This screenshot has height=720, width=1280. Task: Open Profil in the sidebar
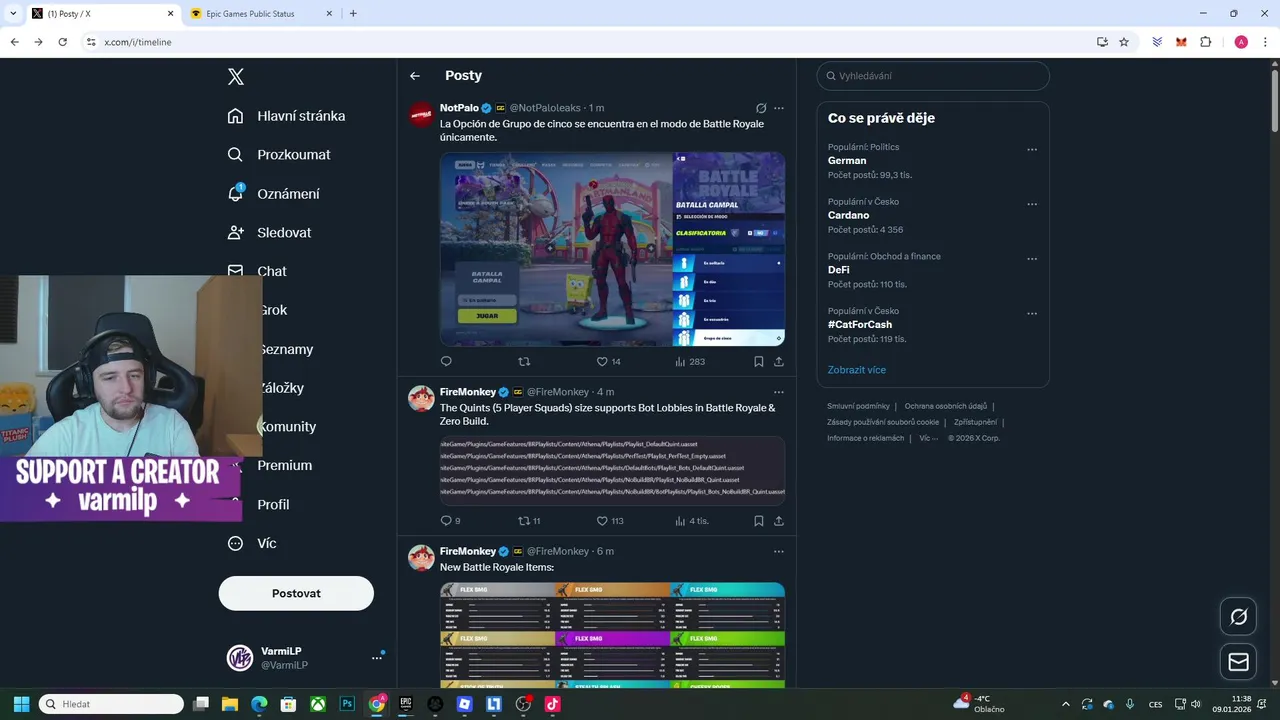[x=273, y=505]
